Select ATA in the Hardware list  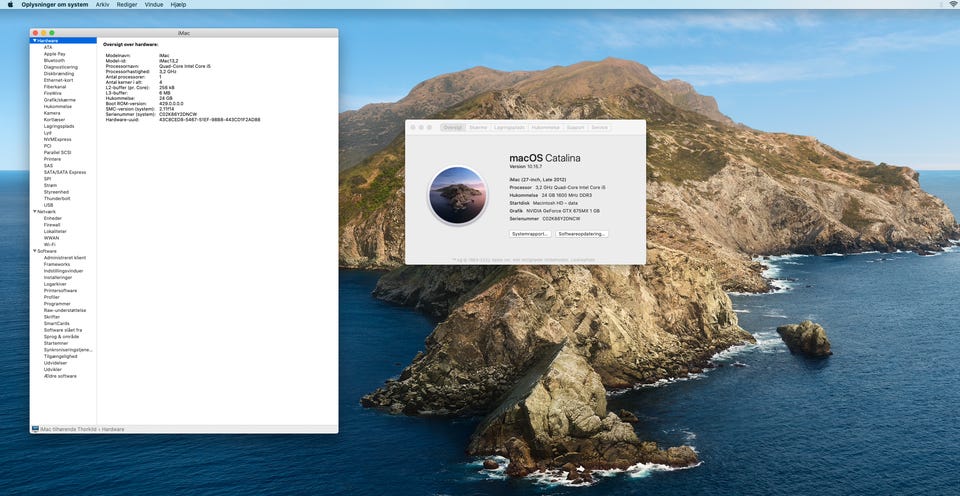[48, 47]
